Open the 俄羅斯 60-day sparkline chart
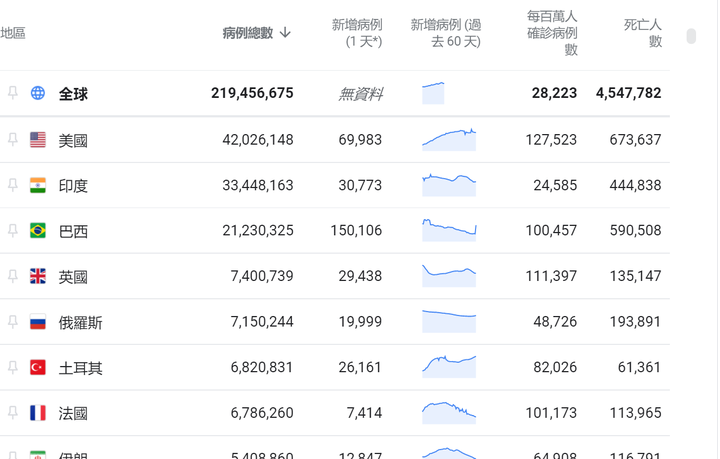The width and height of the screenshot is (720, 459). point(449,322)
